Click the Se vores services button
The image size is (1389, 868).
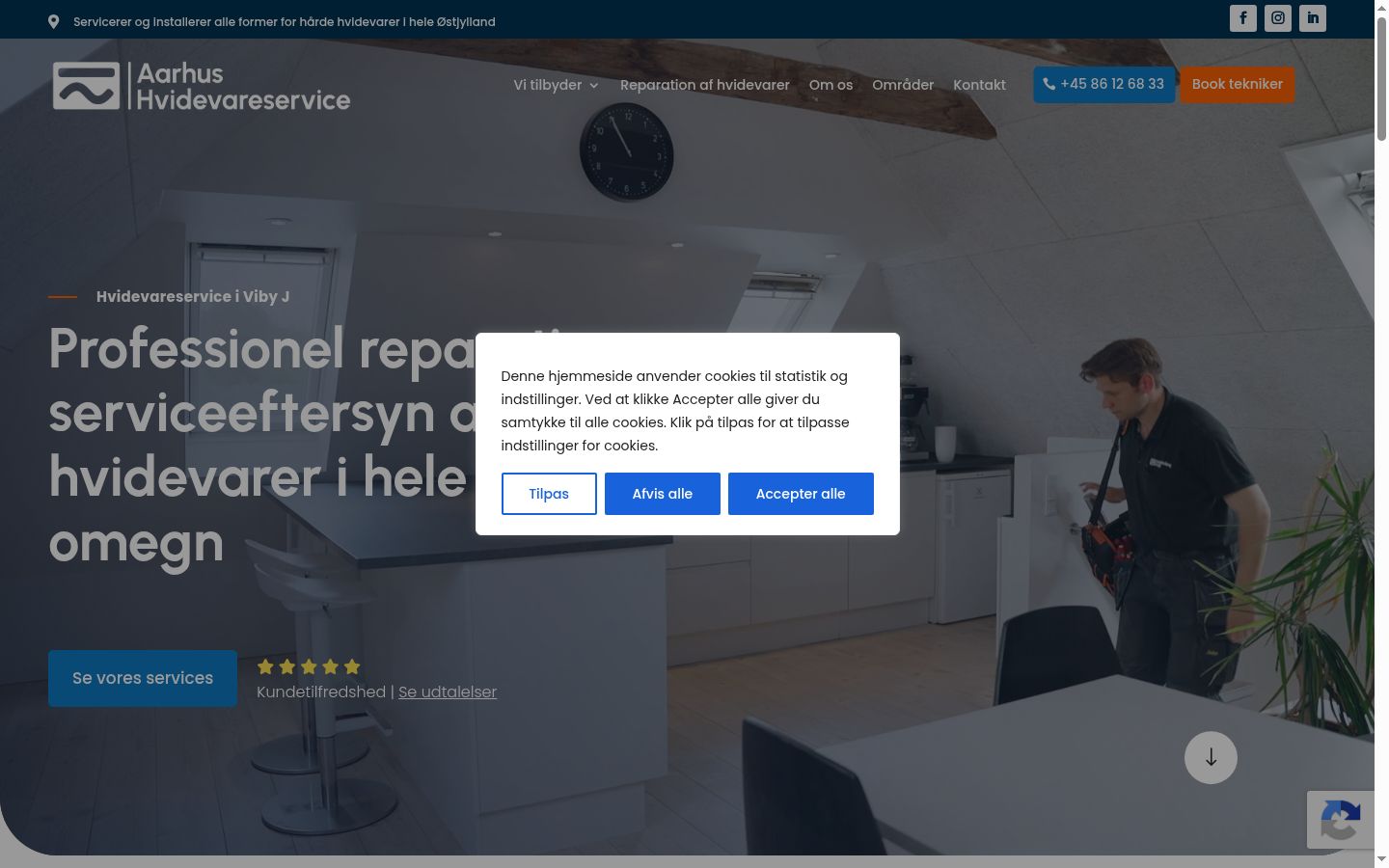click(x=143, y=678)
